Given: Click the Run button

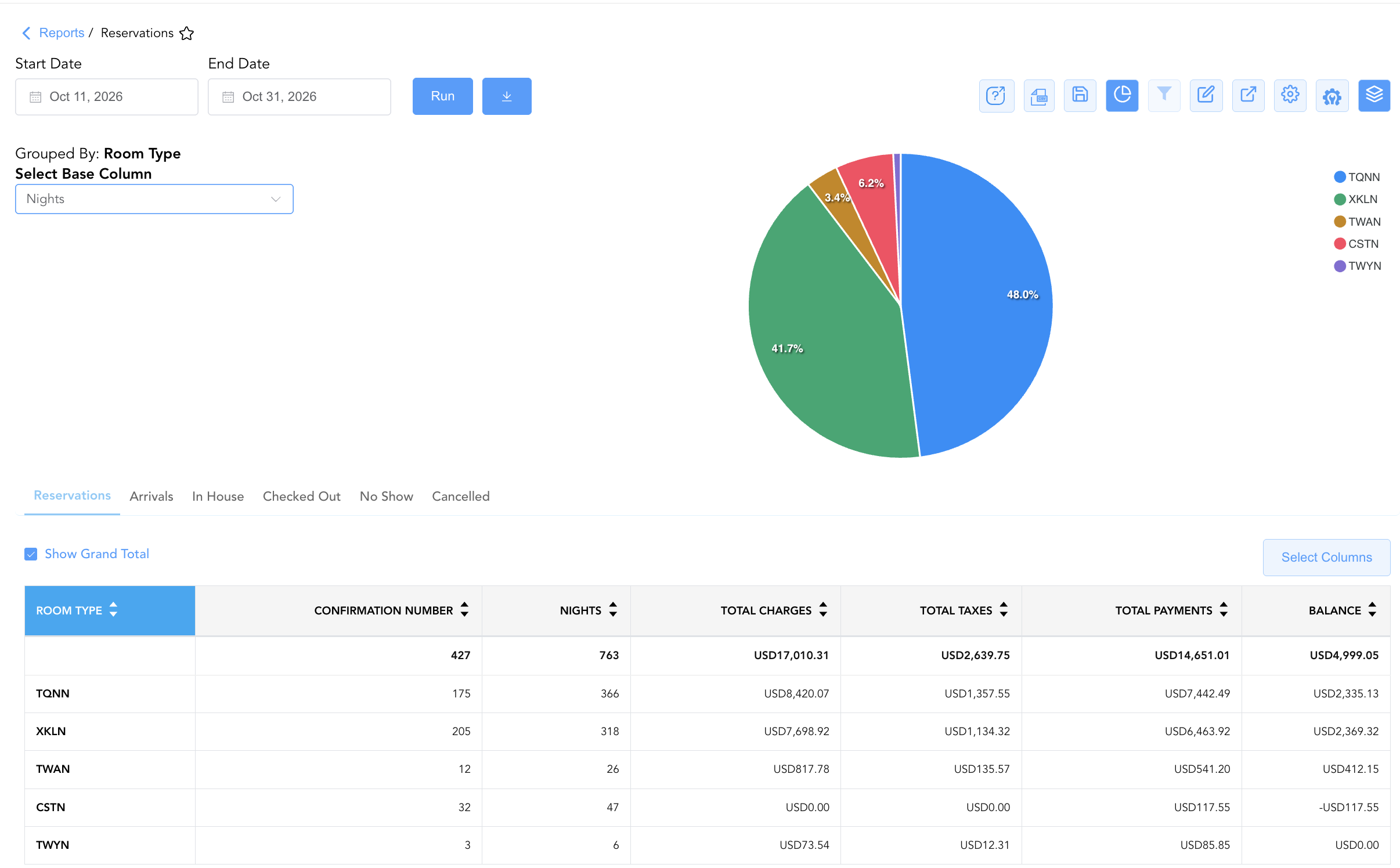Looking at the screenshot, I should pos(443,96).
